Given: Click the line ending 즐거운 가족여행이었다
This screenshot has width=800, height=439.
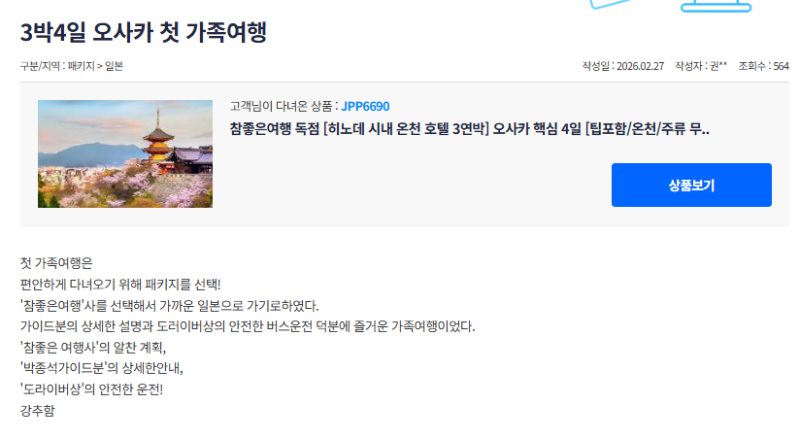Looking at the screenshot, I should click(247, 326).
